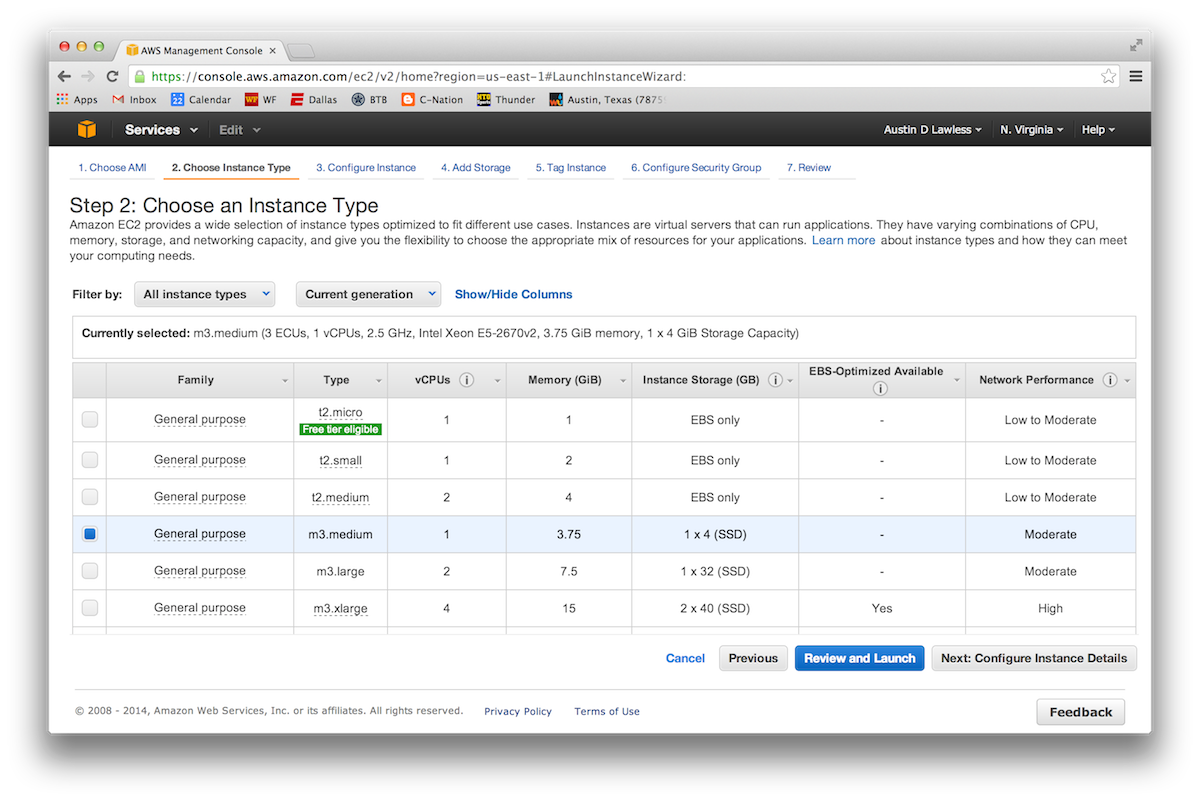Screen dimensions: 1200x801
Task: Open the Terms of Use link
Action: (x=607, y=712)
